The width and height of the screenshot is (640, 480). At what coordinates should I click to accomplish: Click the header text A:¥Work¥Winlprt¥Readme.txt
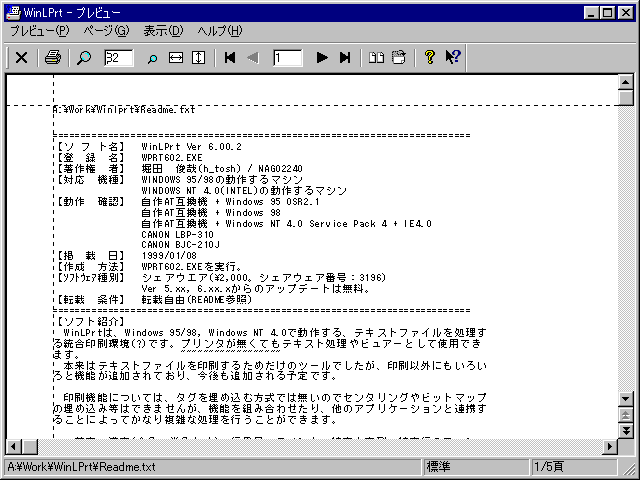click(x=124, y=109)
